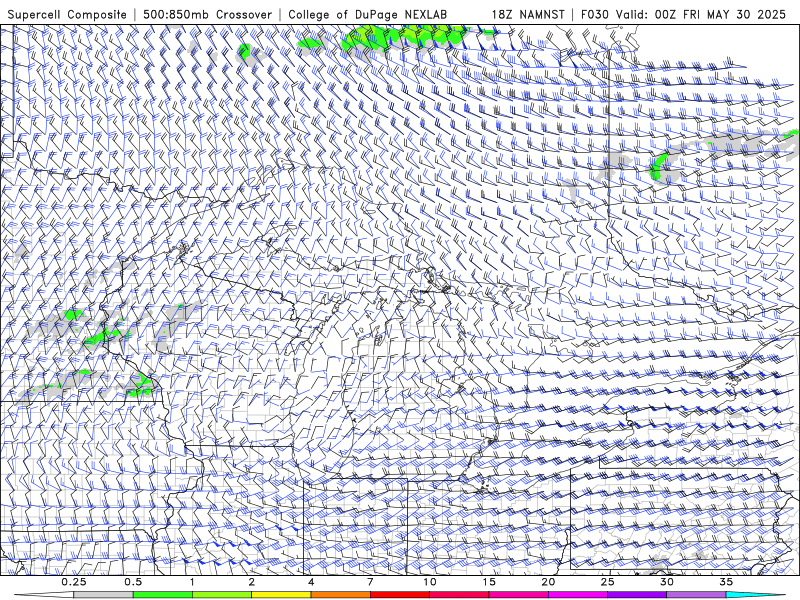Click the '20' legend value

548,582
